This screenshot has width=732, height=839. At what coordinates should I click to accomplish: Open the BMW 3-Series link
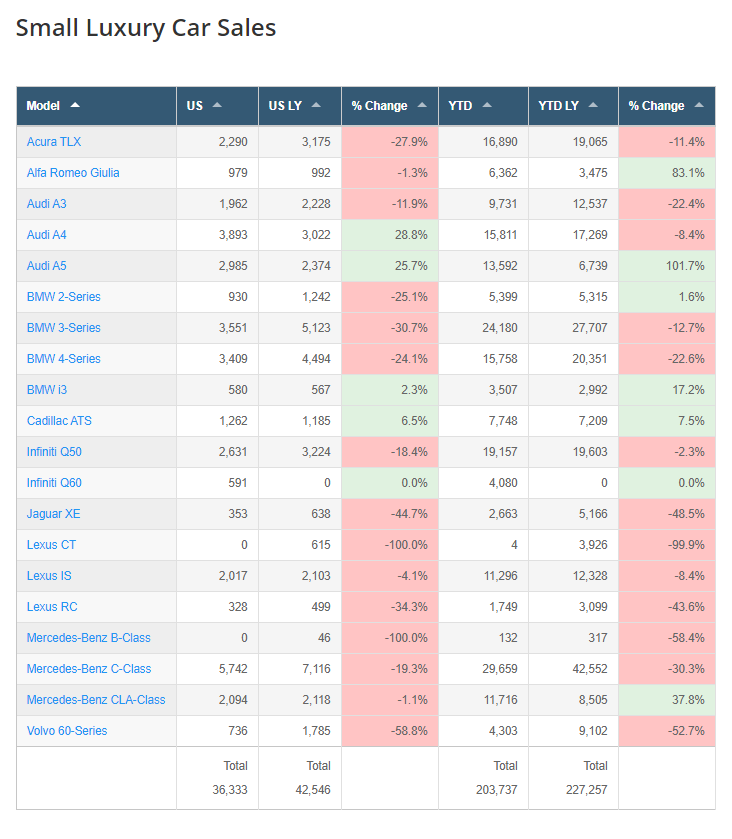click(x=64, y=328)
